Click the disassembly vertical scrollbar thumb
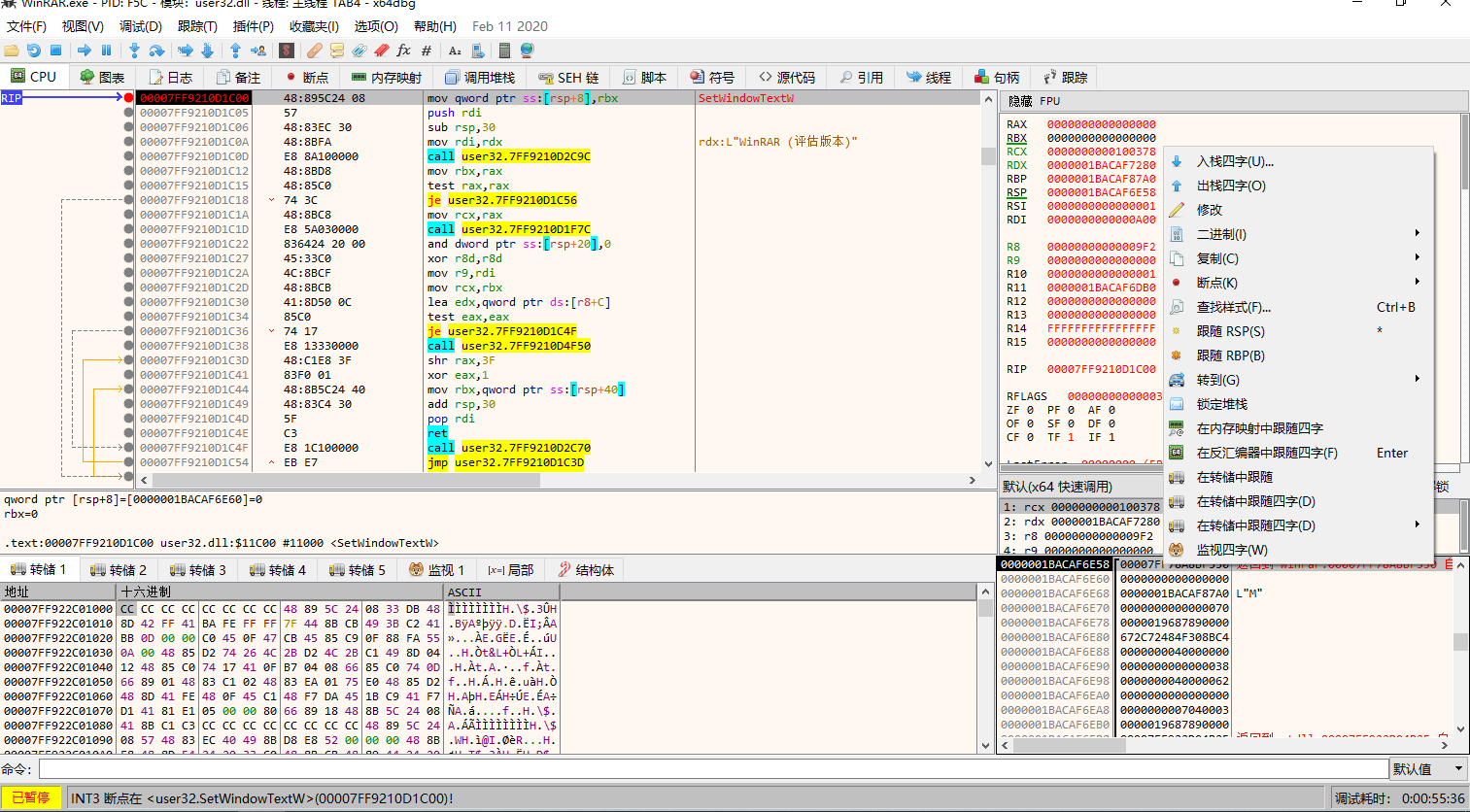The width and height of the screenshot is (1470, 812). (x=988, y=155)
